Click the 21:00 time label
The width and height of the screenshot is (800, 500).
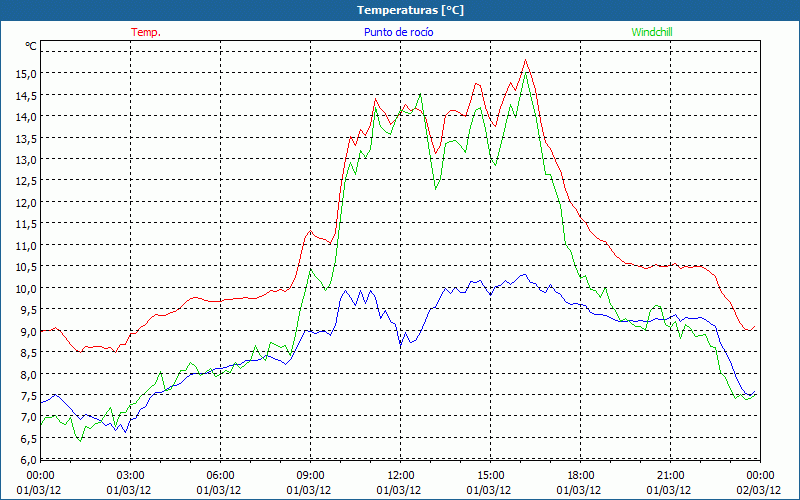coord(670,476)
